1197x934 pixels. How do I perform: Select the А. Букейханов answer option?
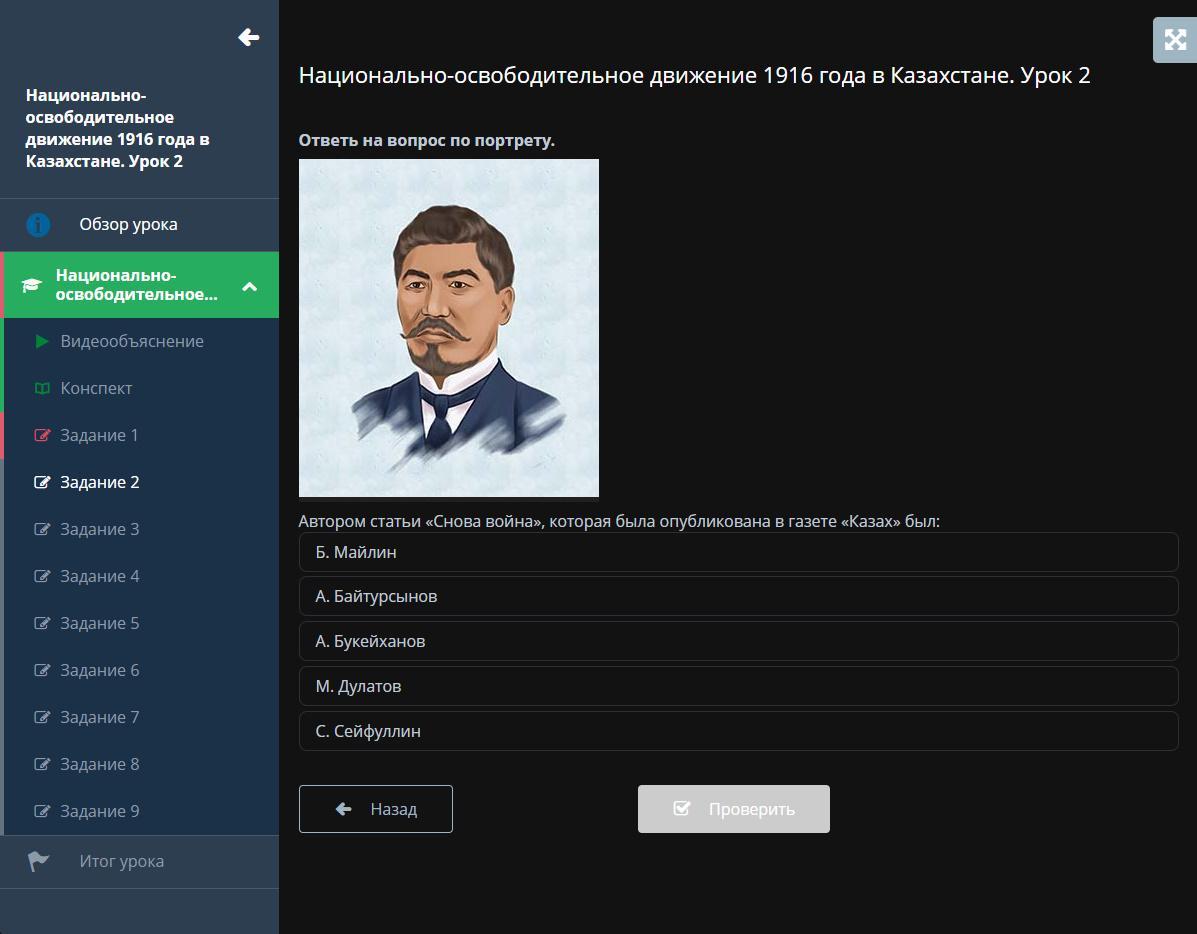pos(738,641)
